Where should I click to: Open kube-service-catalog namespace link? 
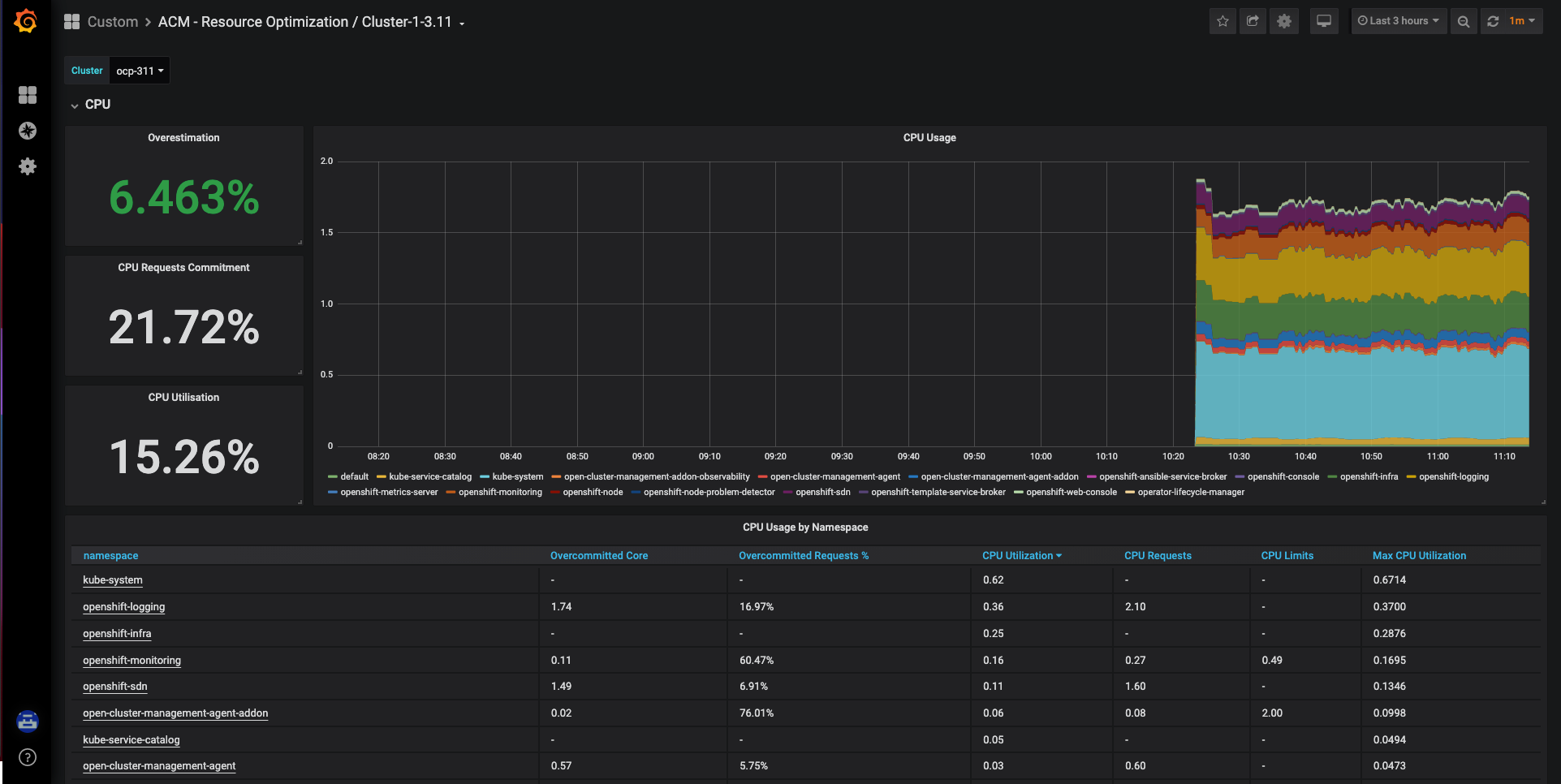pyautogui.click(x=132, y=740)
